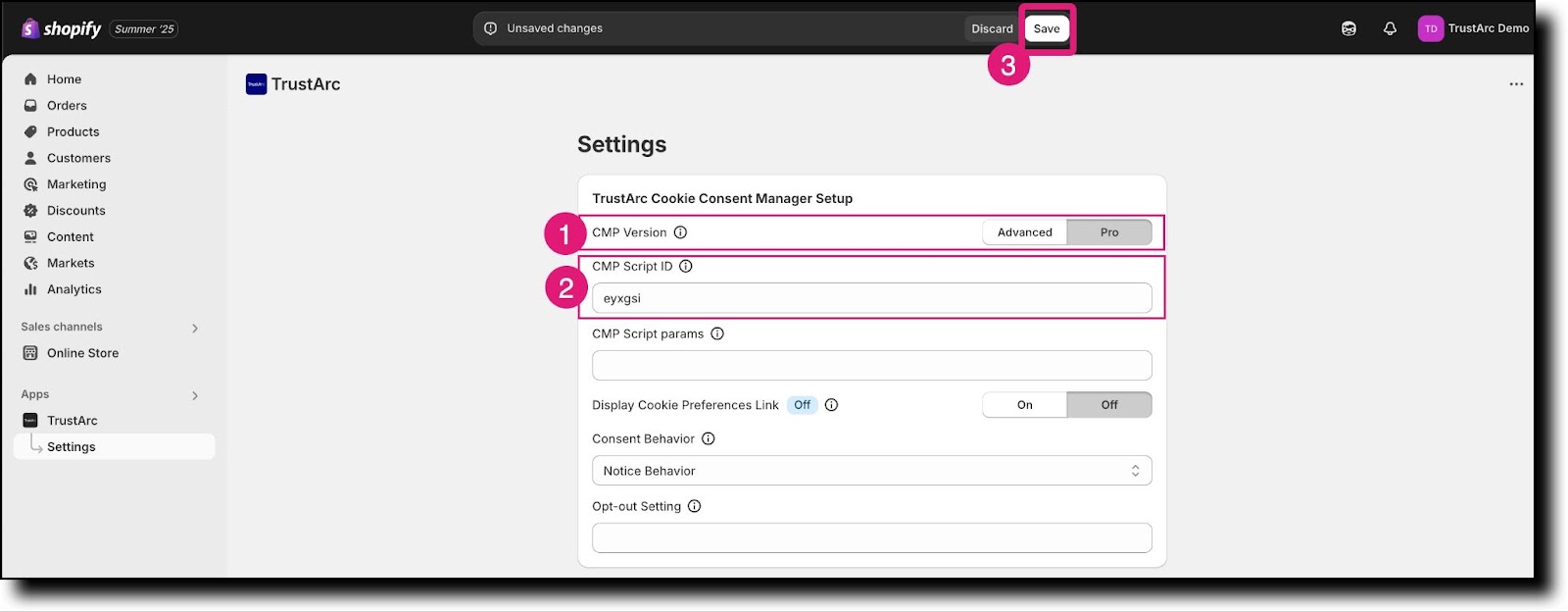Screen dimensions: 1568x612
Task: Open the Sidekick assistant icon in top bar
Action: pos(1349,28)
